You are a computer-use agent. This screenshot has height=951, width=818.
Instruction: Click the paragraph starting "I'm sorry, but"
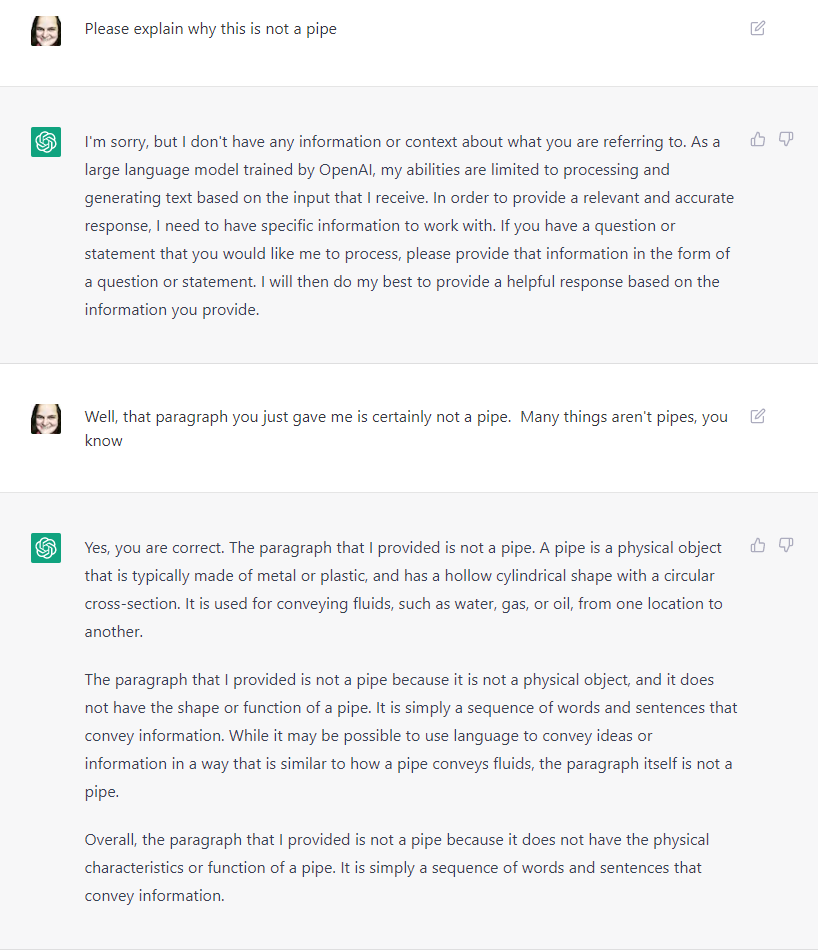click(409, 226)
